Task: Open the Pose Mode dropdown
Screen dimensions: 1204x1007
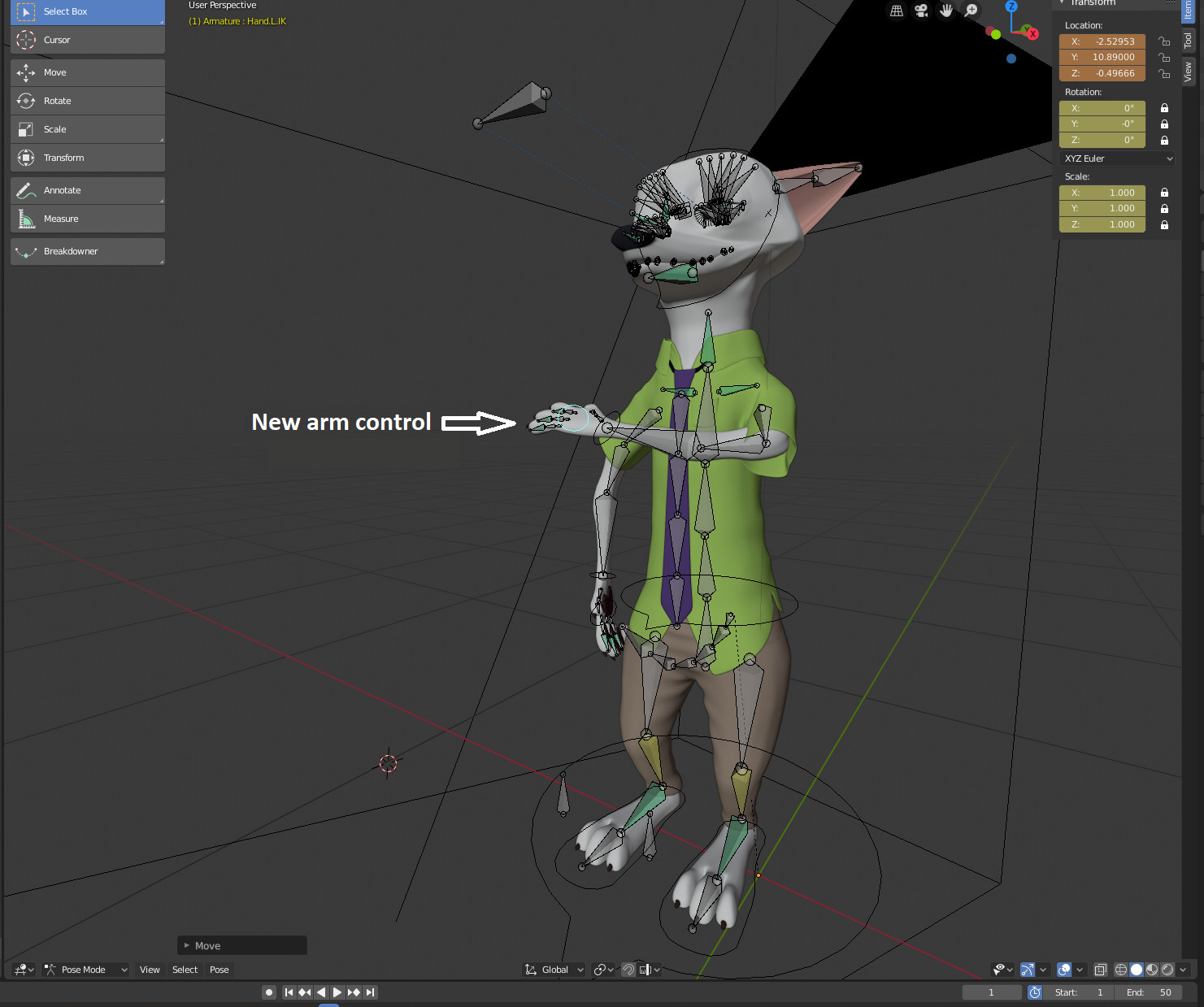Action: click(x=85, y=969)
